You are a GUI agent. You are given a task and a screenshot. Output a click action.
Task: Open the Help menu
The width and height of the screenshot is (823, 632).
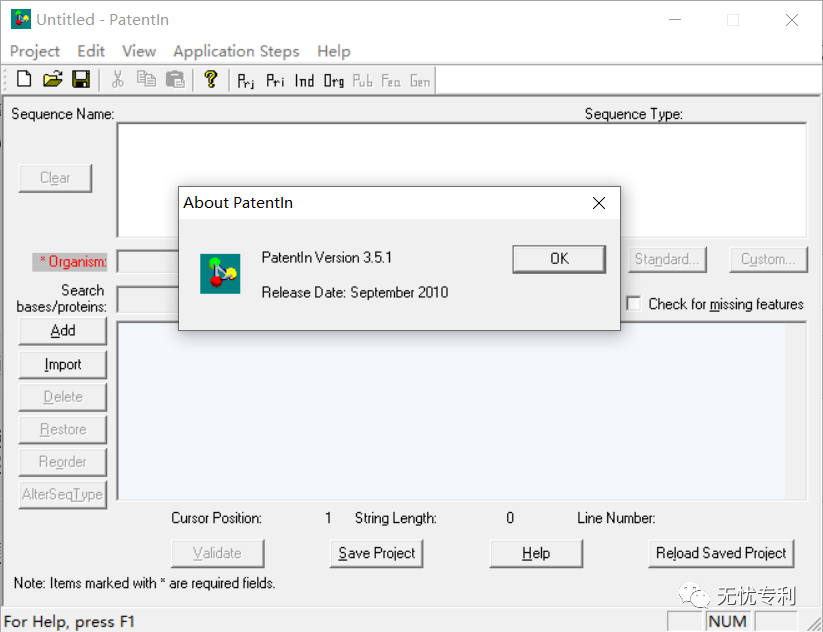pyautogui.click(x=334, y=51)
